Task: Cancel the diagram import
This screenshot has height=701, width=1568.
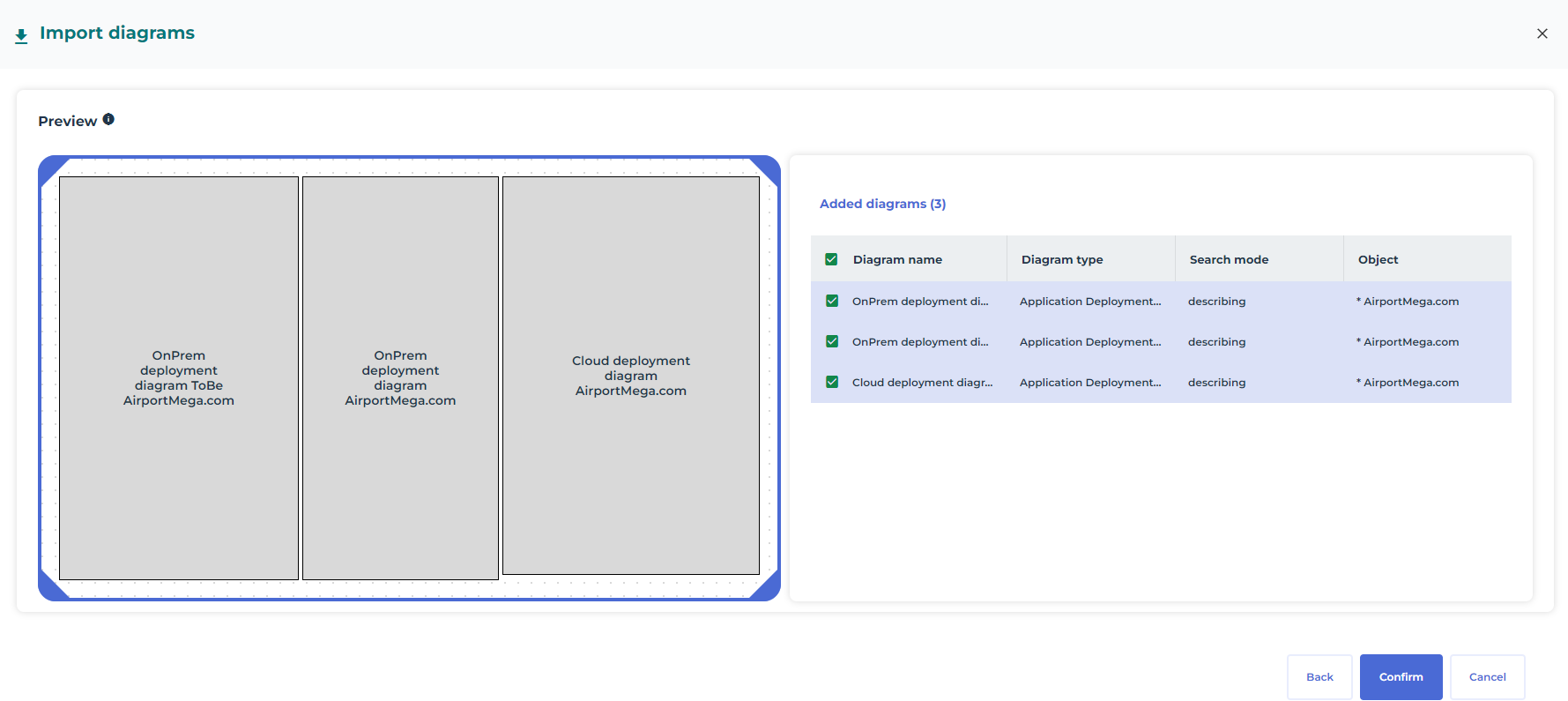Action: click(1487, 677)
